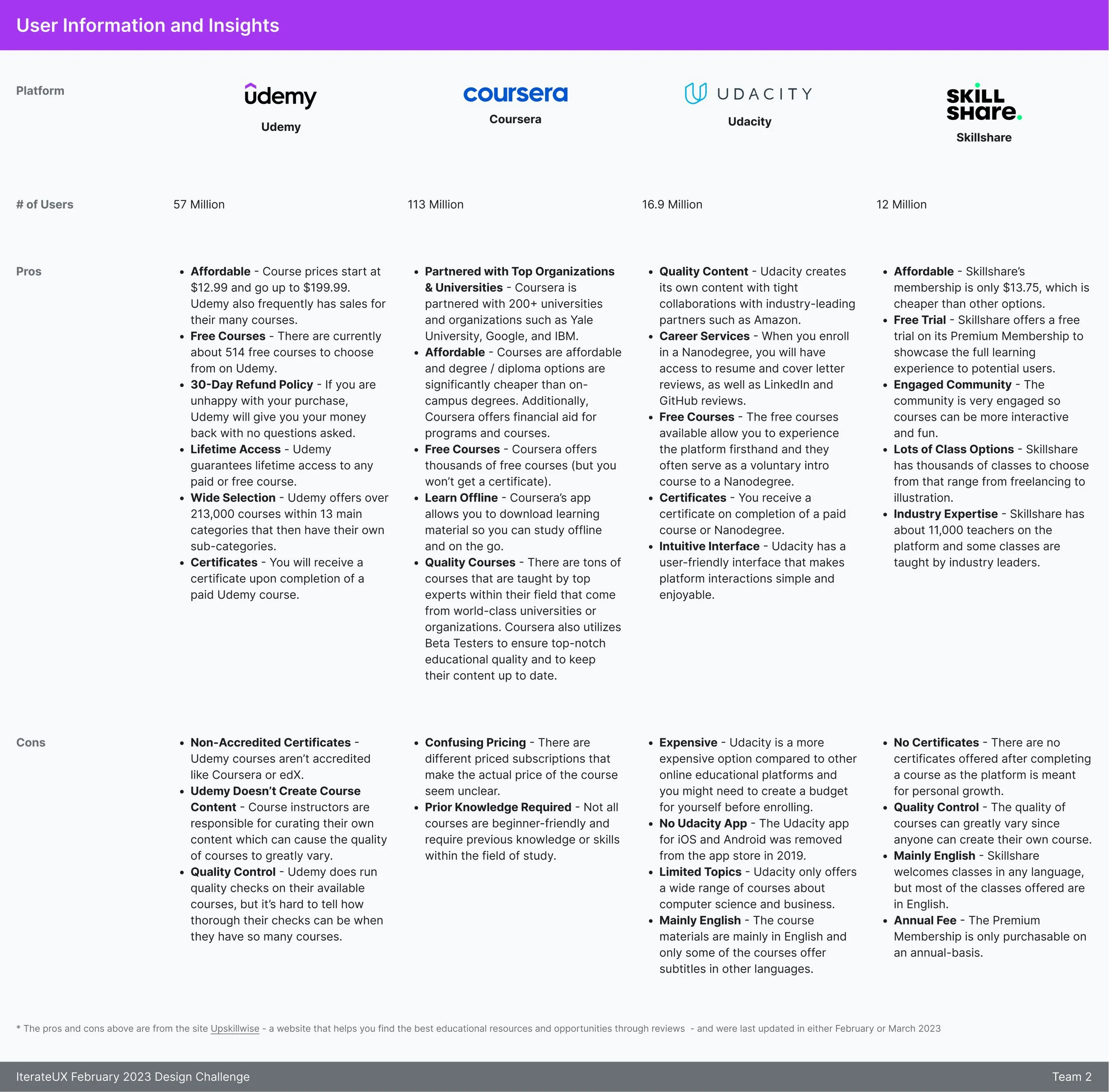Click the 'Team 2' footer label

[1071, 1076]
